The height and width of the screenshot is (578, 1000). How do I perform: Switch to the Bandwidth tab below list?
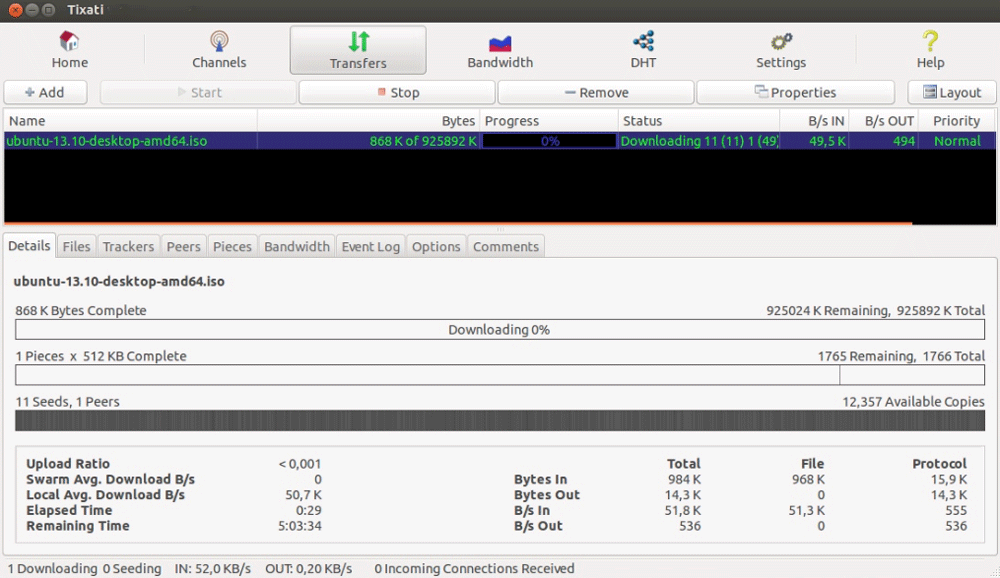[297, 247]
